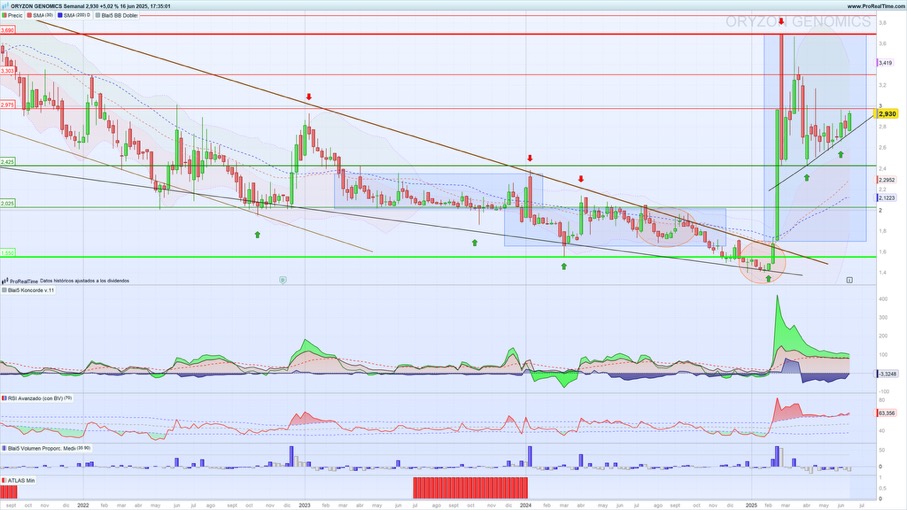Select the thick red horizontal resistance line

pos(437,34)
